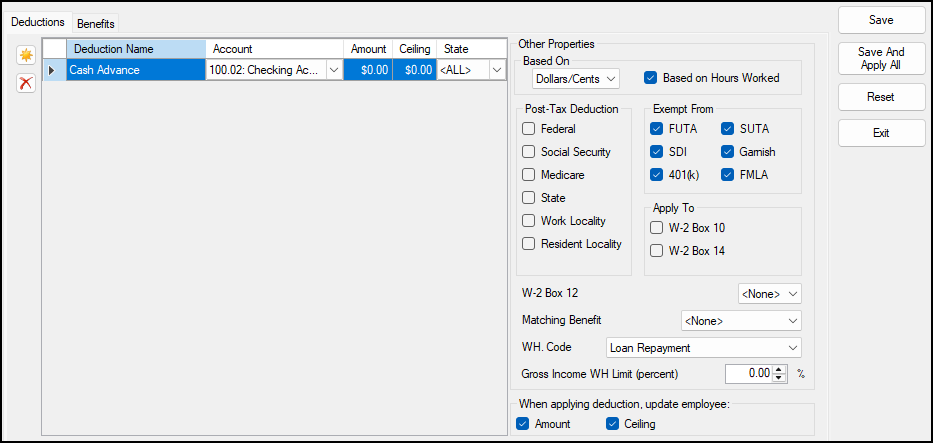Open the W-2 Box 12 dropdown
Viewport: 933px width, 443px height.
coord(769,294)
